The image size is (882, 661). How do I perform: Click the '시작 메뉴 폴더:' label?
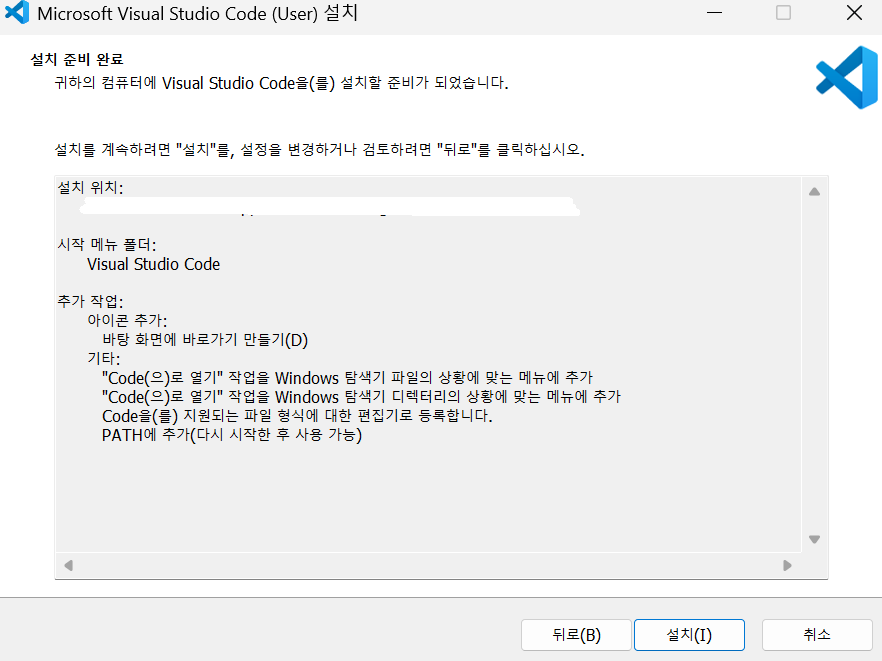tap(107, 244)
